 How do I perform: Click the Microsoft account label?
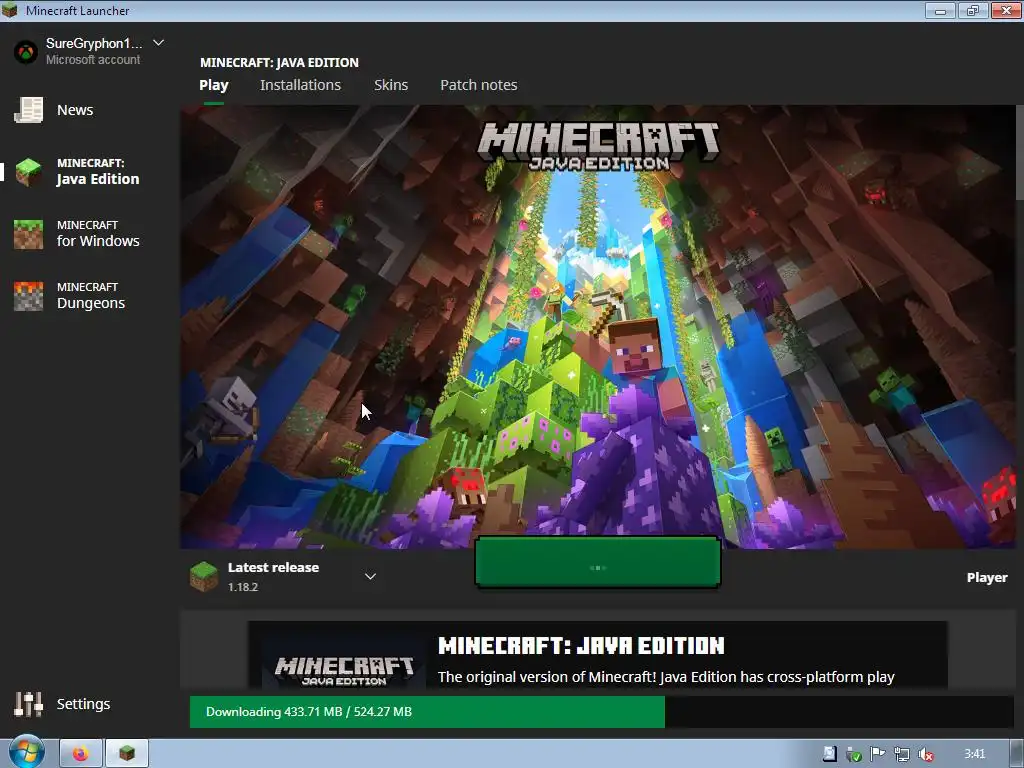click(x=93, y=59)
